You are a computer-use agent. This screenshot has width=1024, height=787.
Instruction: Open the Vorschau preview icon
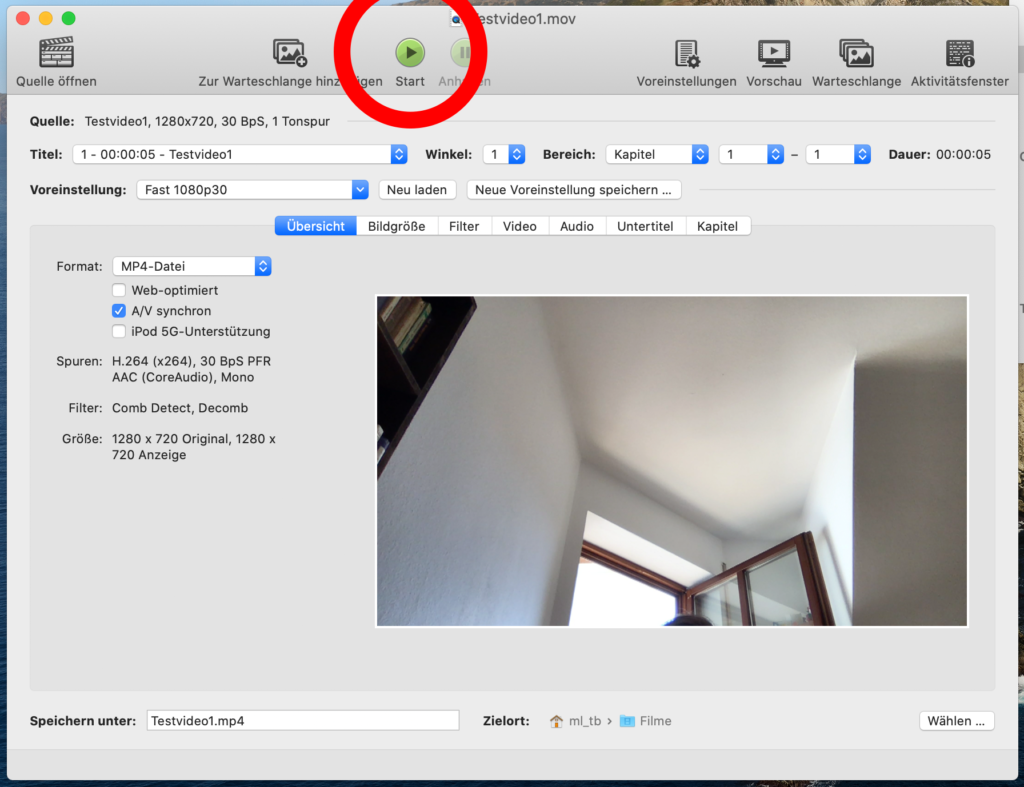pyautogui.click(x=773, y=53)
